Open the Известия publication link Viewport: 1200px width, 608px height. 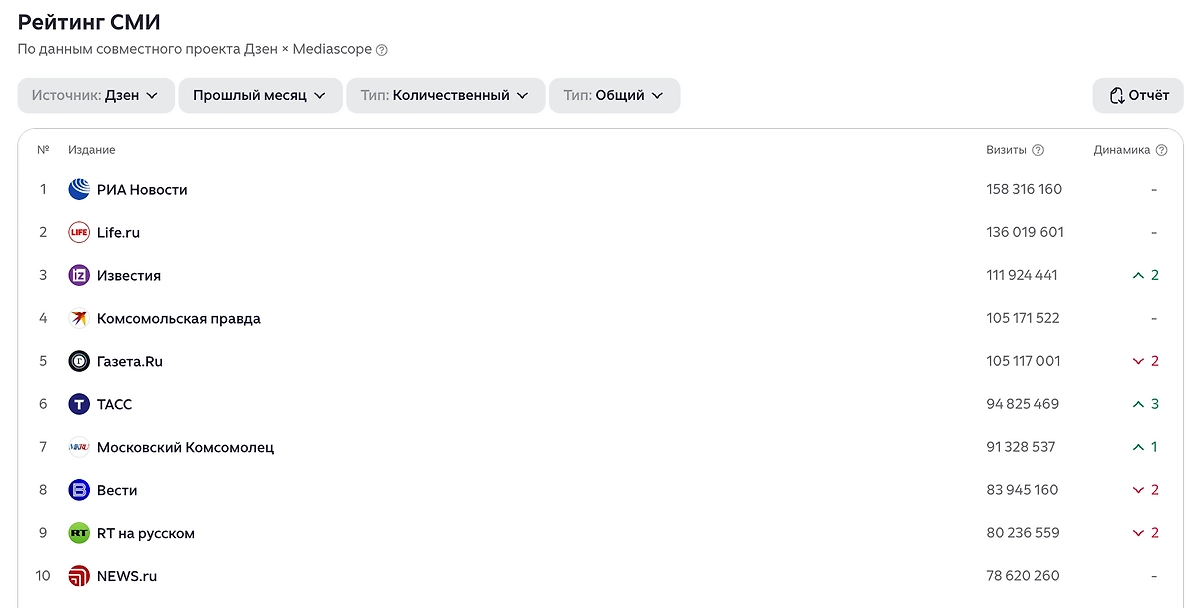coord(129,275)
